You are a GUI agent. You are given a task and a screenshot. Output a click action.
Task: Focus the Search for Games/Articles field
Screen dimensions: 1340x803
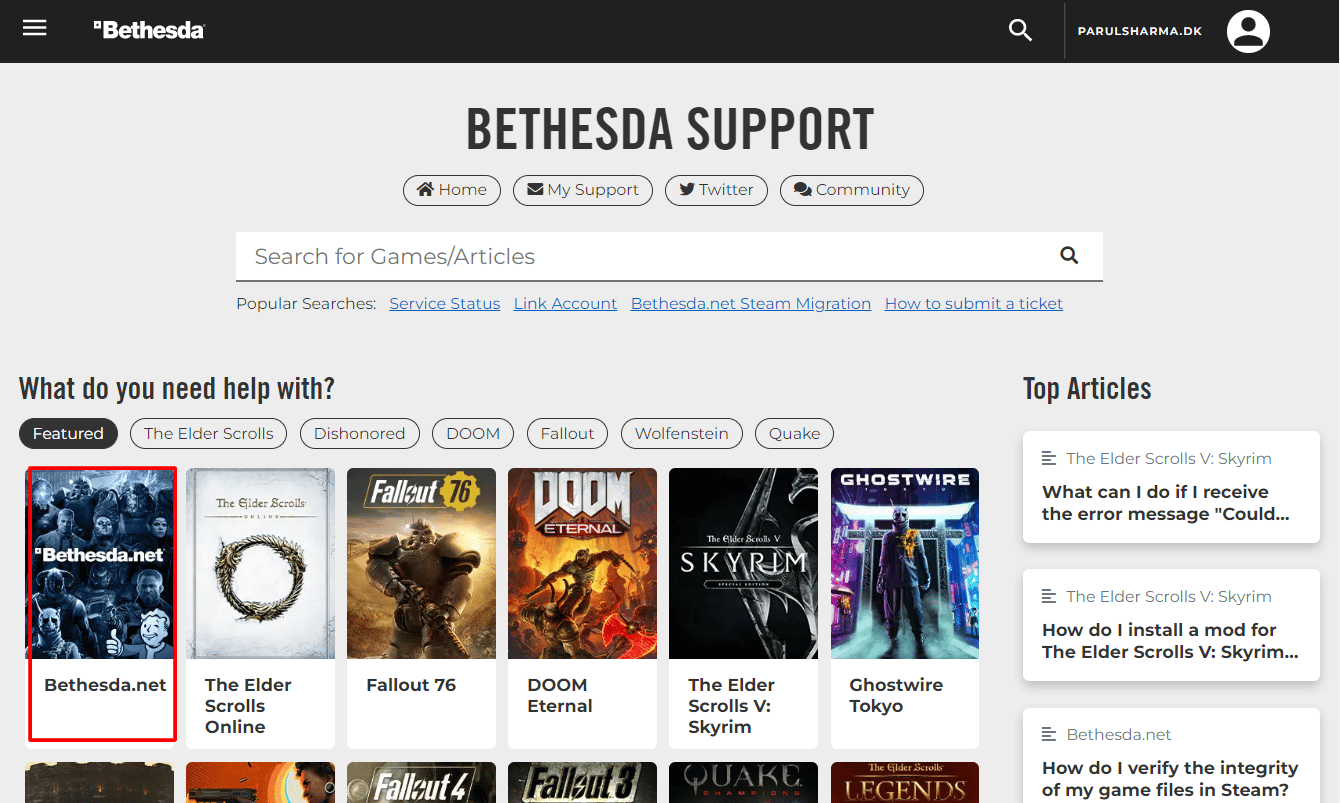pyautogui.click(x=669, y=256)
